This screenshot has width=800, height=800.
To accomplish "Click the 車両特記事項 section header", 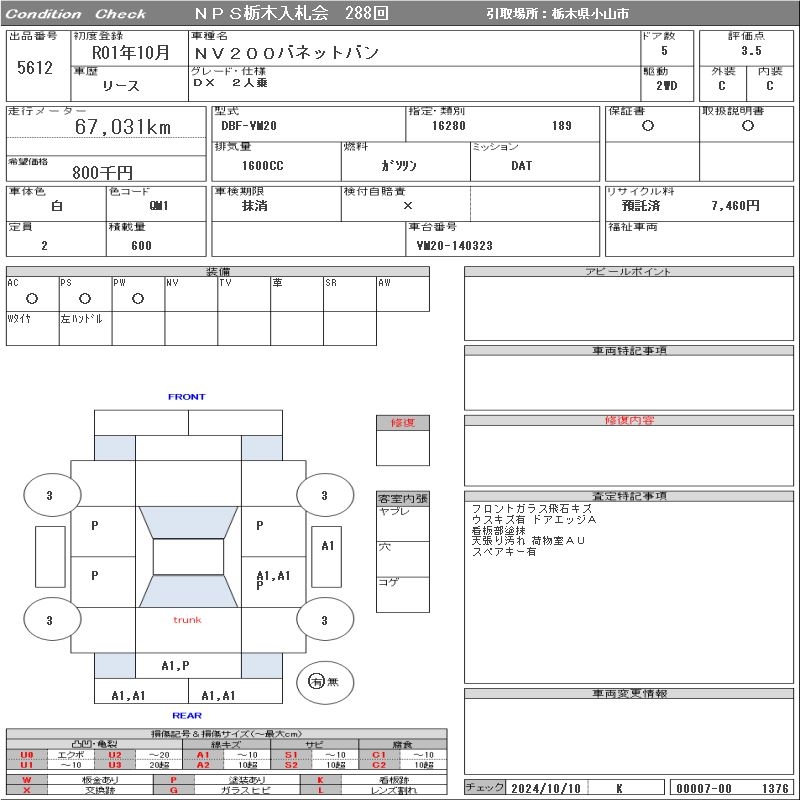I will click(629, 351).
